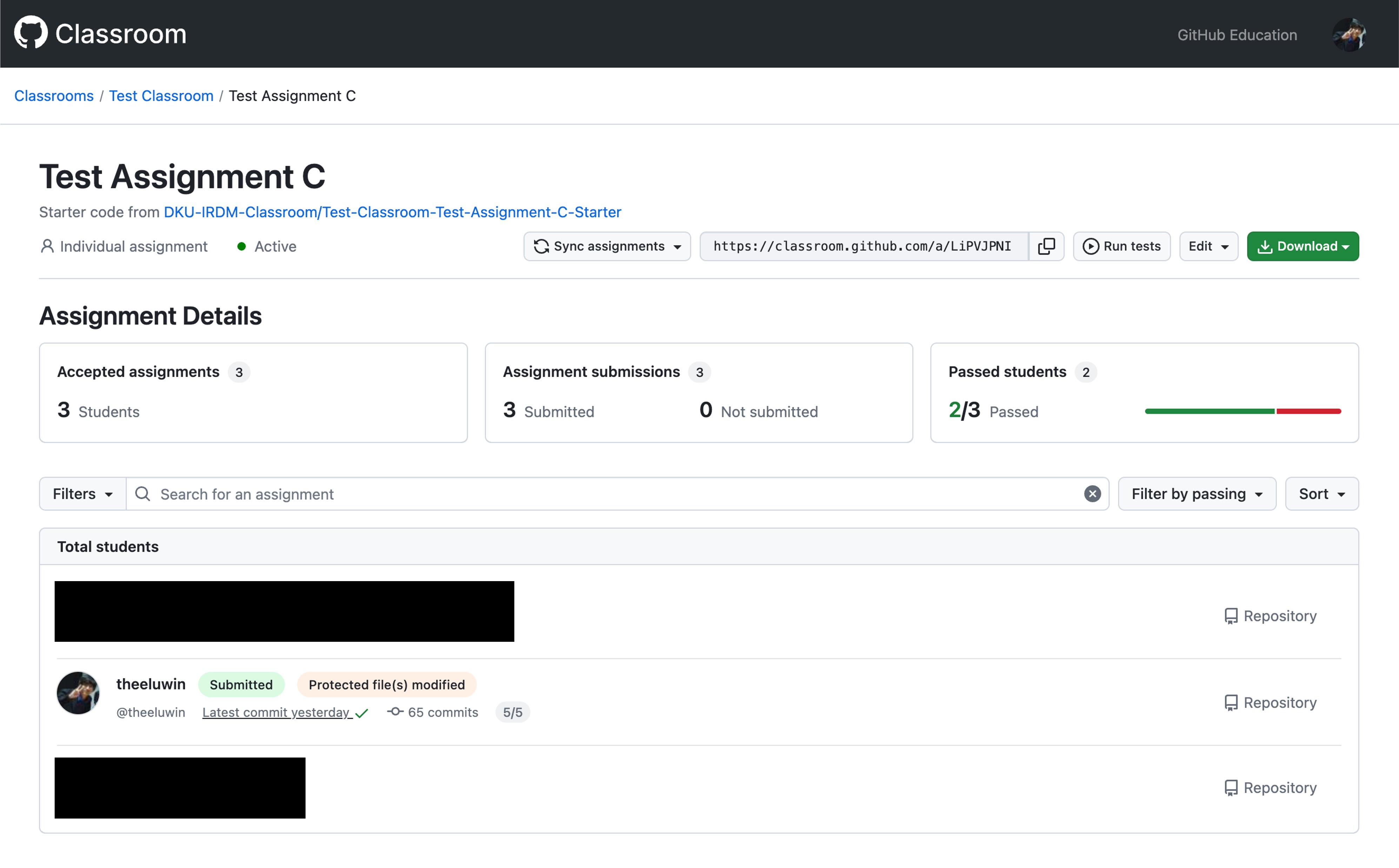Open the Filter by passing dropdown
The image size is (1399, 868).
[x=1197, y=494]
